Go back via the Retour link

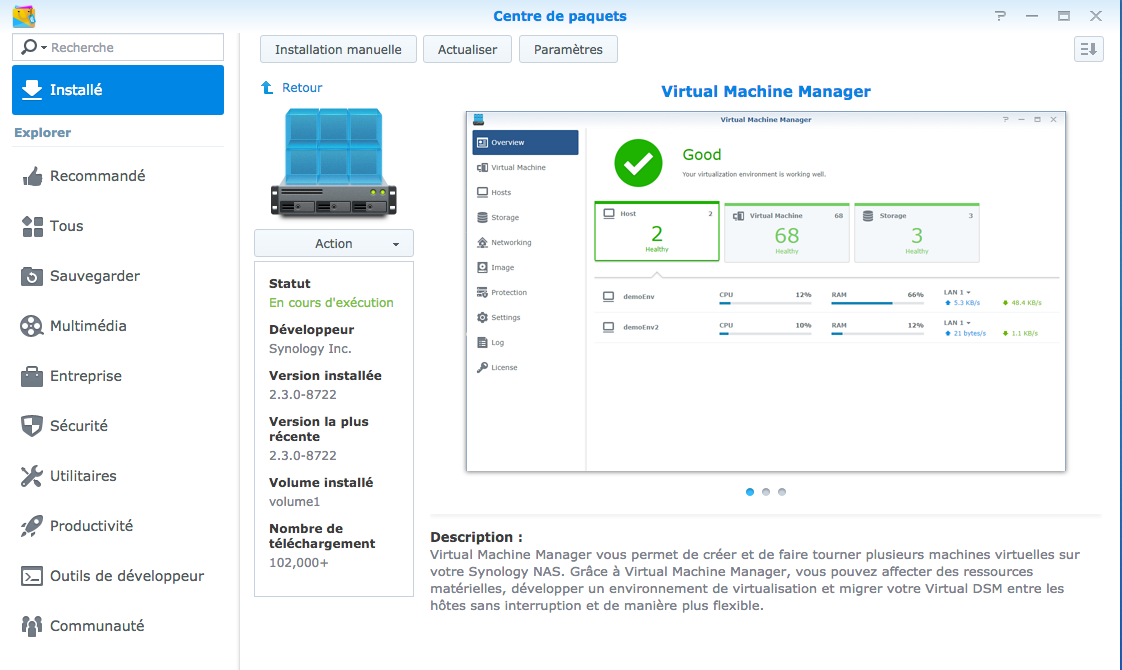click(302, 87)
